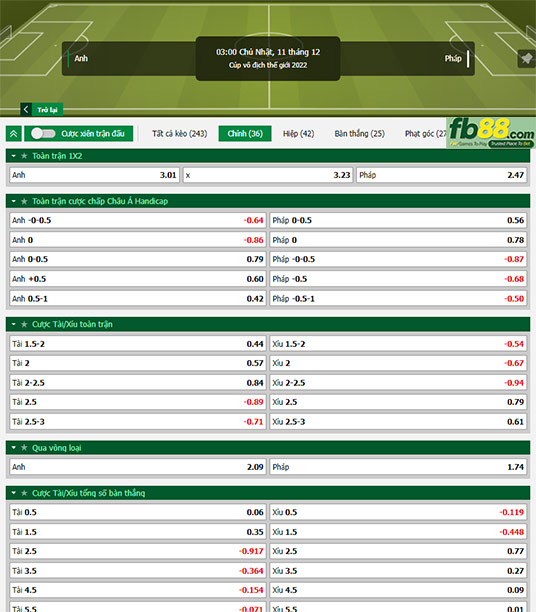Image resolution: width=536 pixels, height=612 pixels.
Task: Star the Tài/Xỉu tổng số bàn thắng section
Action: [24, 493]
